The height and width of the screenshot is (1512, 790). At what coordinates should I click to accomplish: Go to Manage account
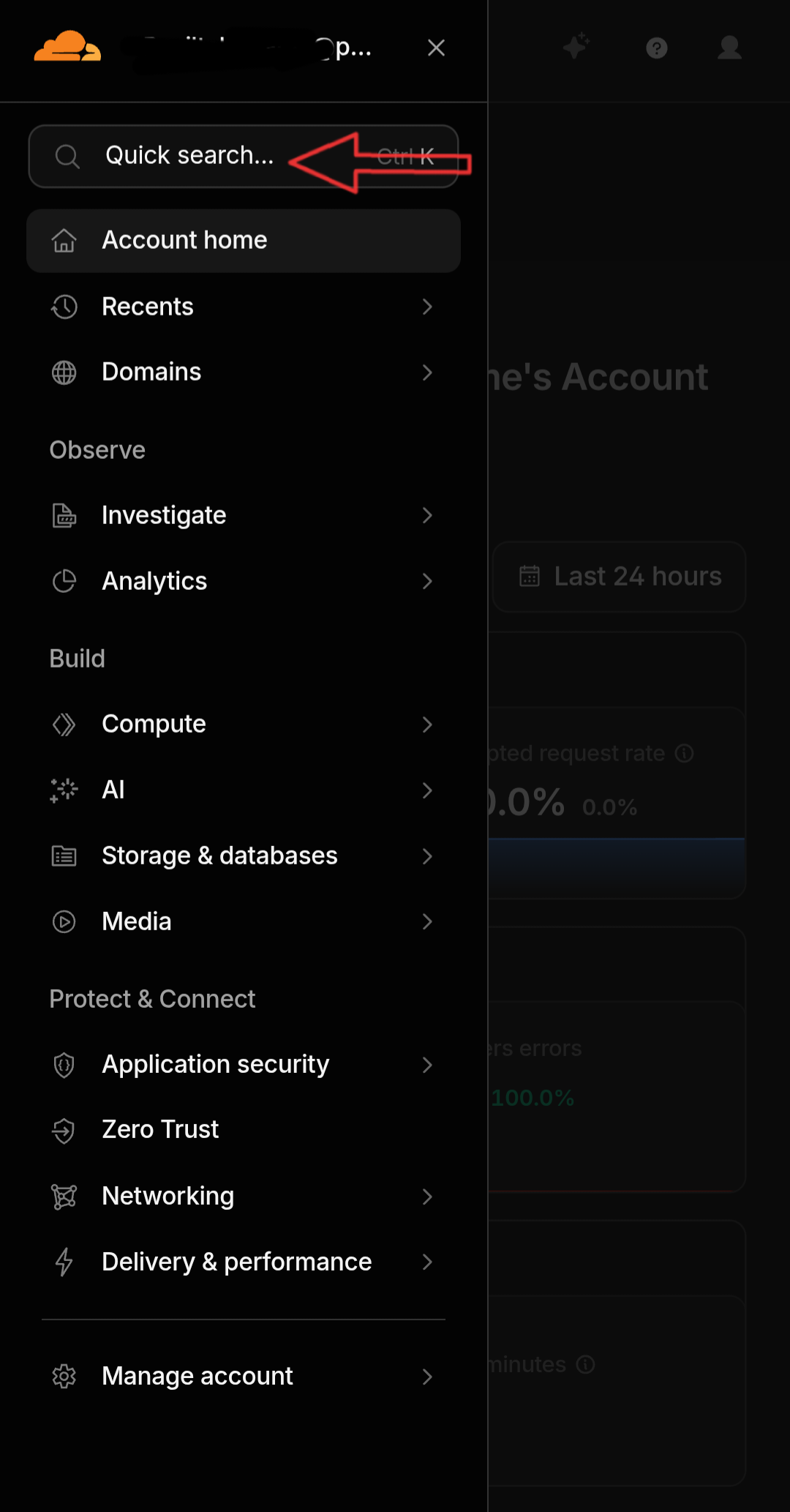coord(244,1376)
